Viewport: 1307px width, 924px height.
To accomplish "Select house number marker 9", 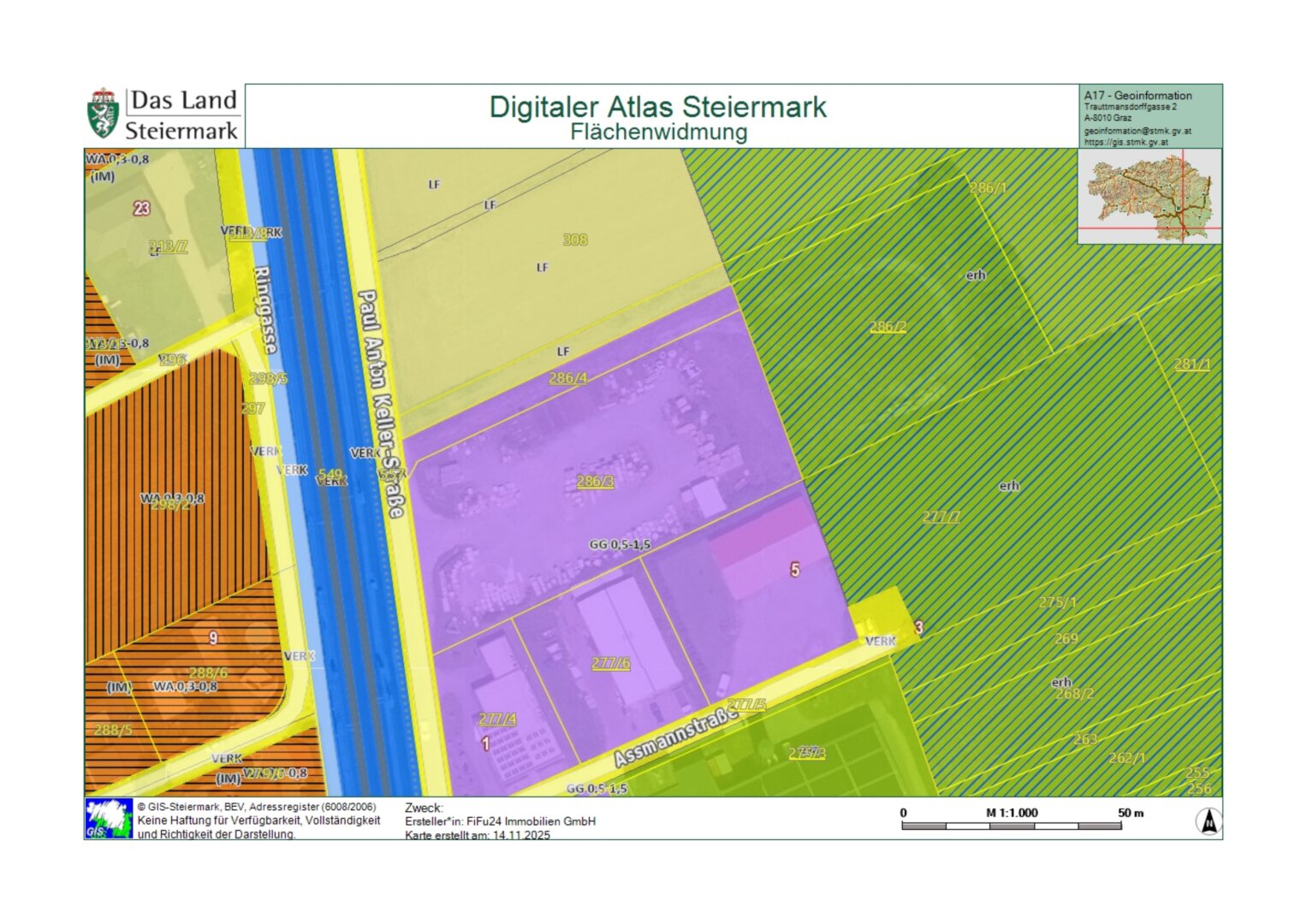I will pos(213,638).
